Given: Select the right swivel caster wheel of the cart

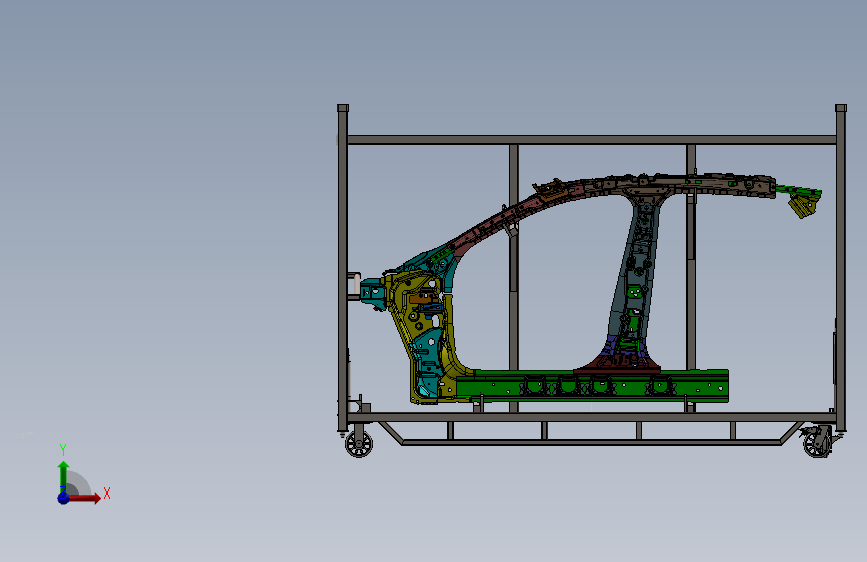Looking at the screenshot, I should coord(818,444).
